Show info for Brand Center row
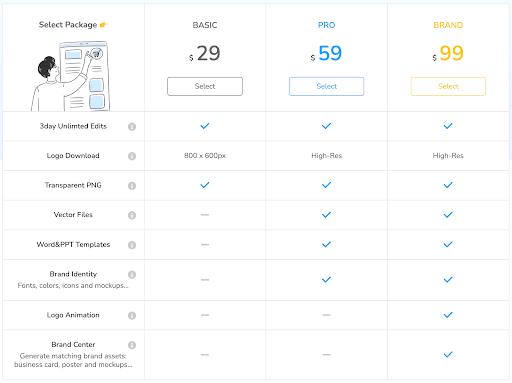 132,345
